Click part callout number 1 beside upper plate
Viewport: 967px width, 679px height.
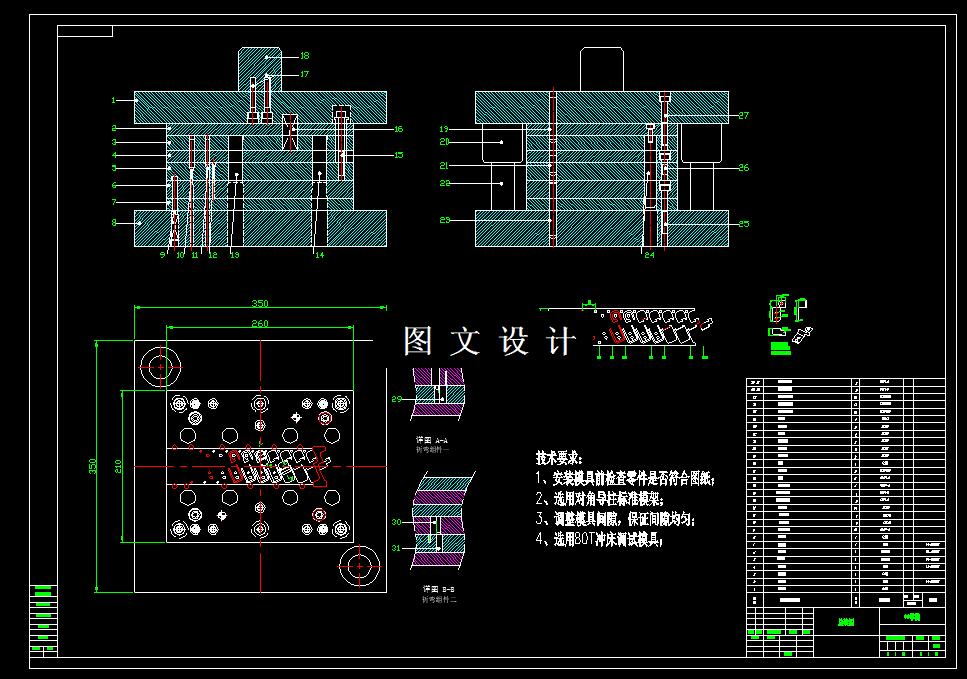tap(113, 101)
